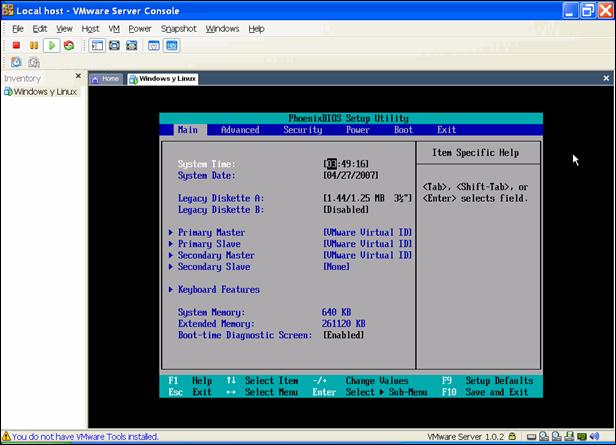Click the take snapshot icon
Screen dimensions: 616x445
pos(16,62)
